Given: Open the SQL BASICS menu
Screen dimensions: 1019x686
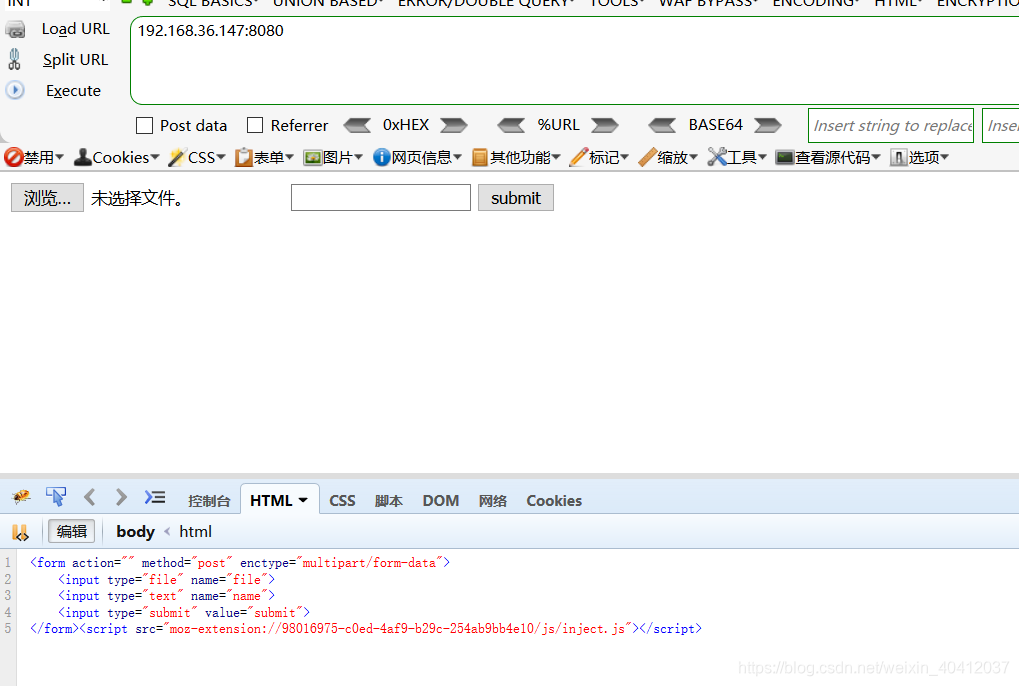Looking at the screenshot, I should pos(213,3).
